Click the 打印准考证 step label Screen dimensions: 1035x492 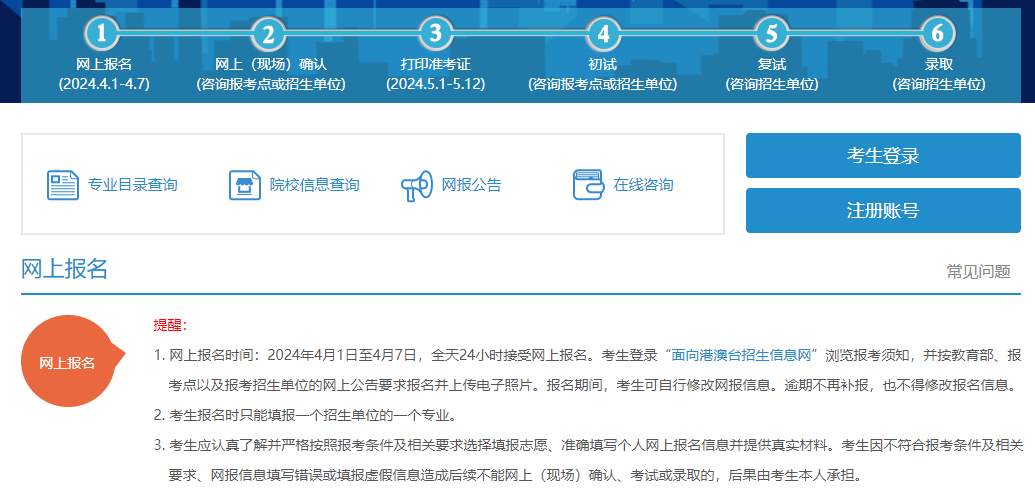tap(436, 65)
